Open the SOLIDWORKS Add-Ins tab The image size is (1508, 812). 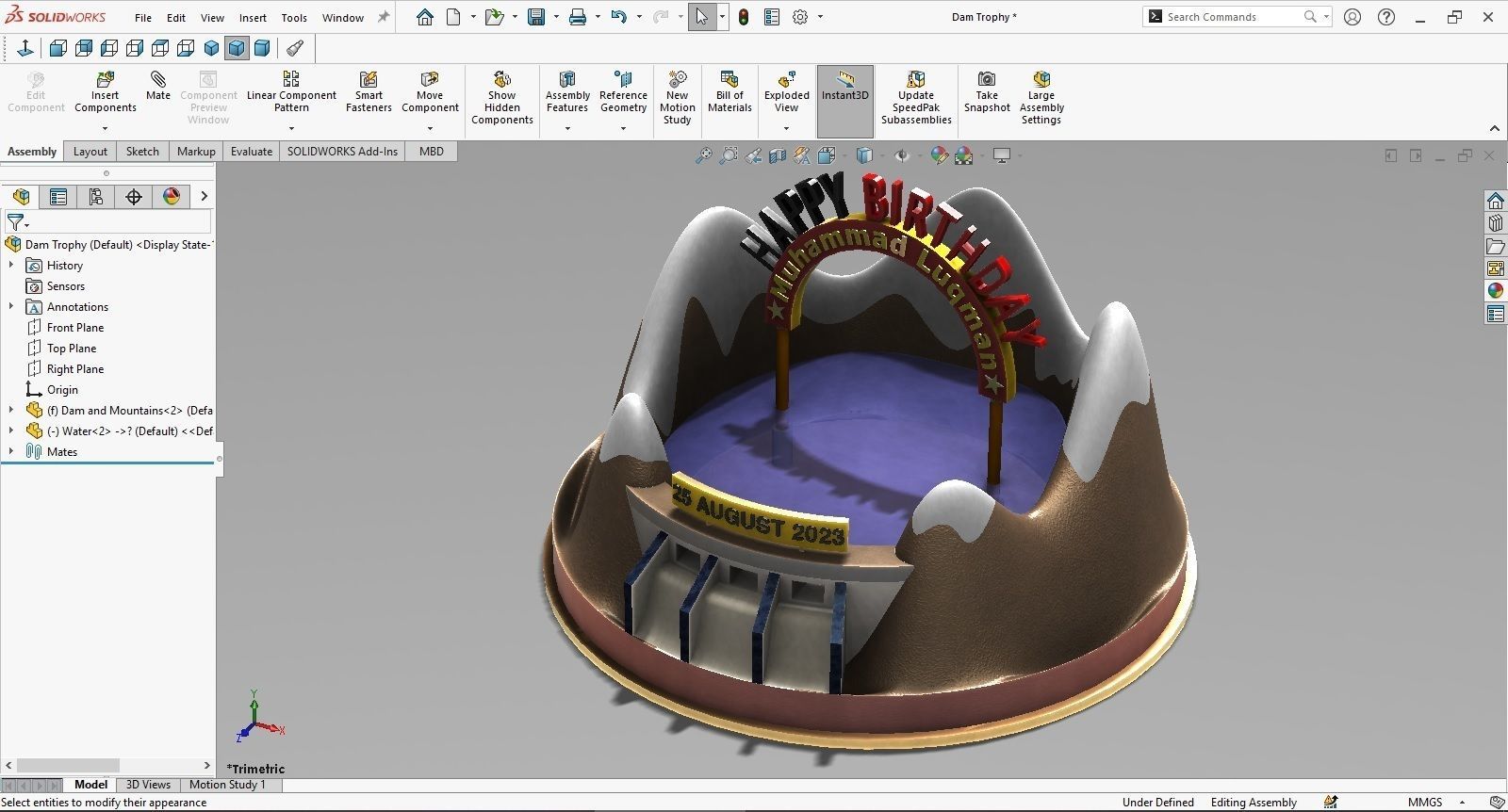342,151
